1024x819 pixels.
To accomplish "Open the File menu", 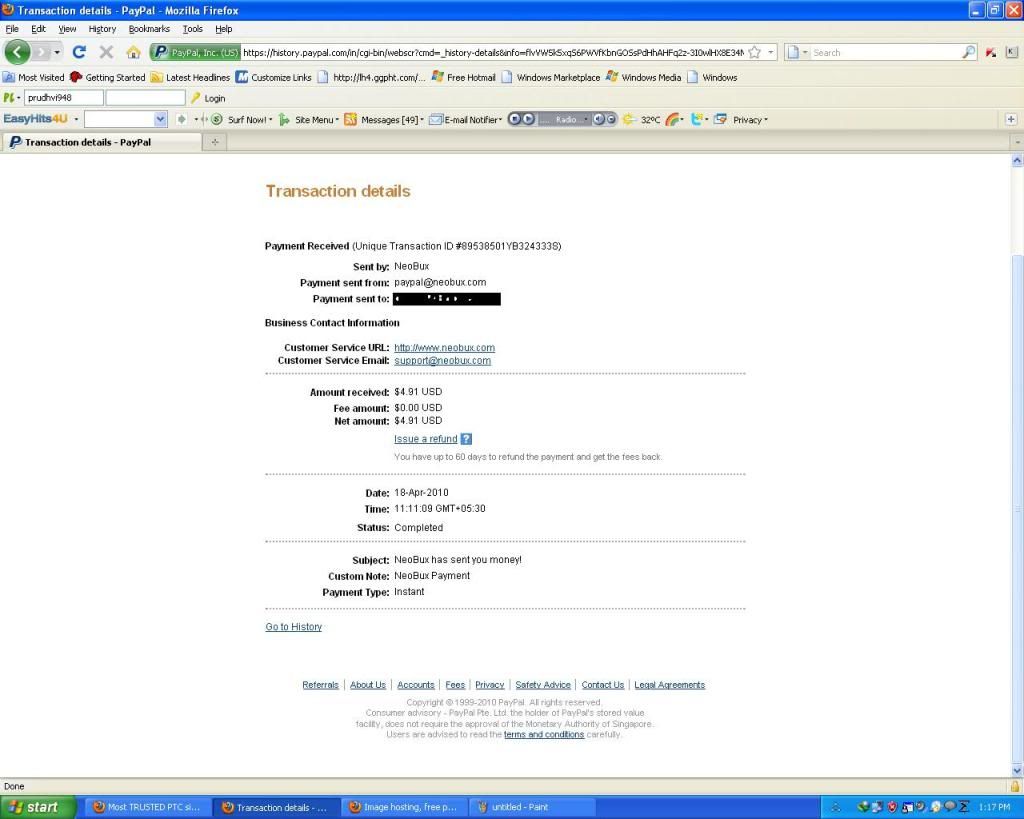I will [12, 29].
